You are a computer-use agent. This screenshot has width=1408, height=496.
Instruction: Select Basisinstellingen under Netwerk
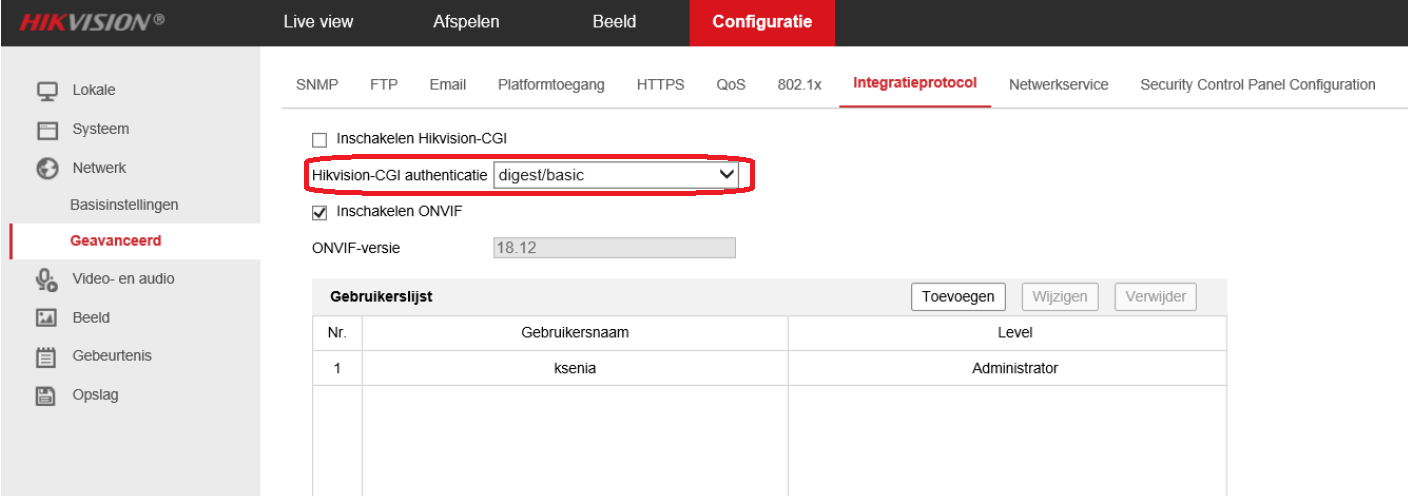pos(124,204)
